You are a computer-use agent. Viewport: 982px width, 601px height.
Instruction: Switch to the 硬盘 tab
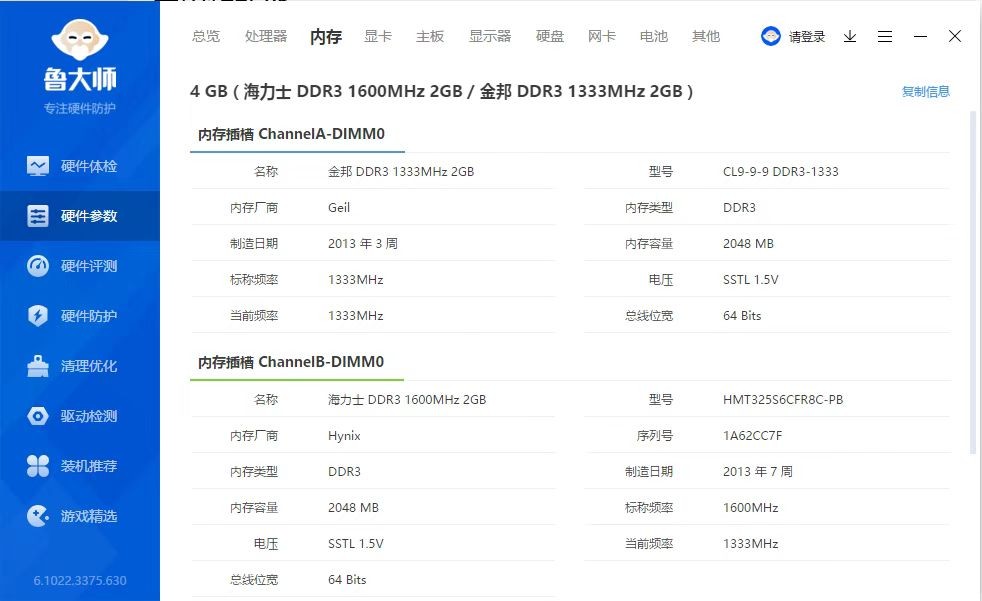pyautogui.click(x=550, y=36)
